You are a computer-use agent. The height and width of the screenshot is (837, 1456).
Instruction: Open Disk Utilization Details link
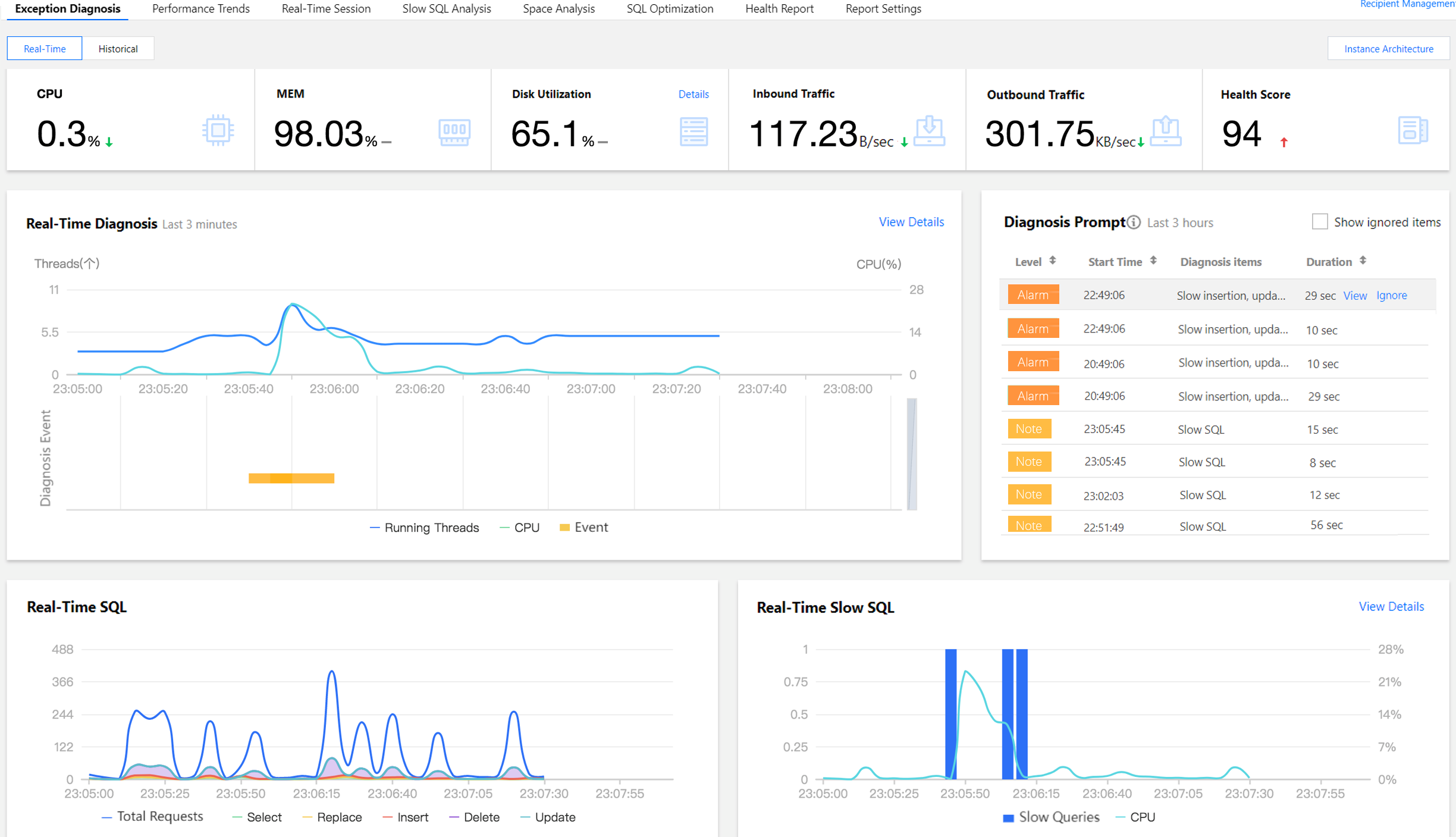click(x=693, y=94)
